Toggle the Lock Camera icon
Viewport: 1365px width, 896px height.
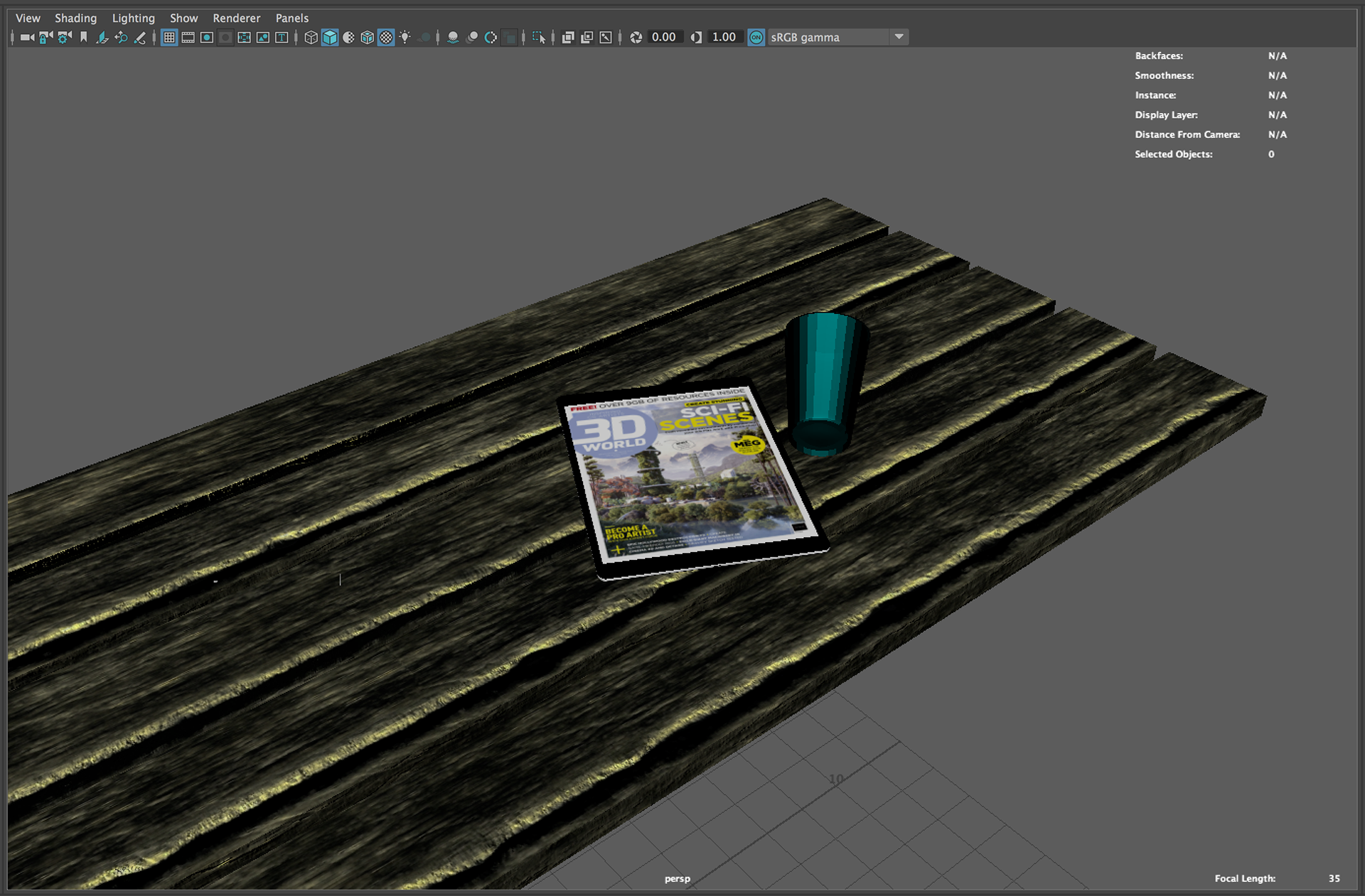[45, 38]
